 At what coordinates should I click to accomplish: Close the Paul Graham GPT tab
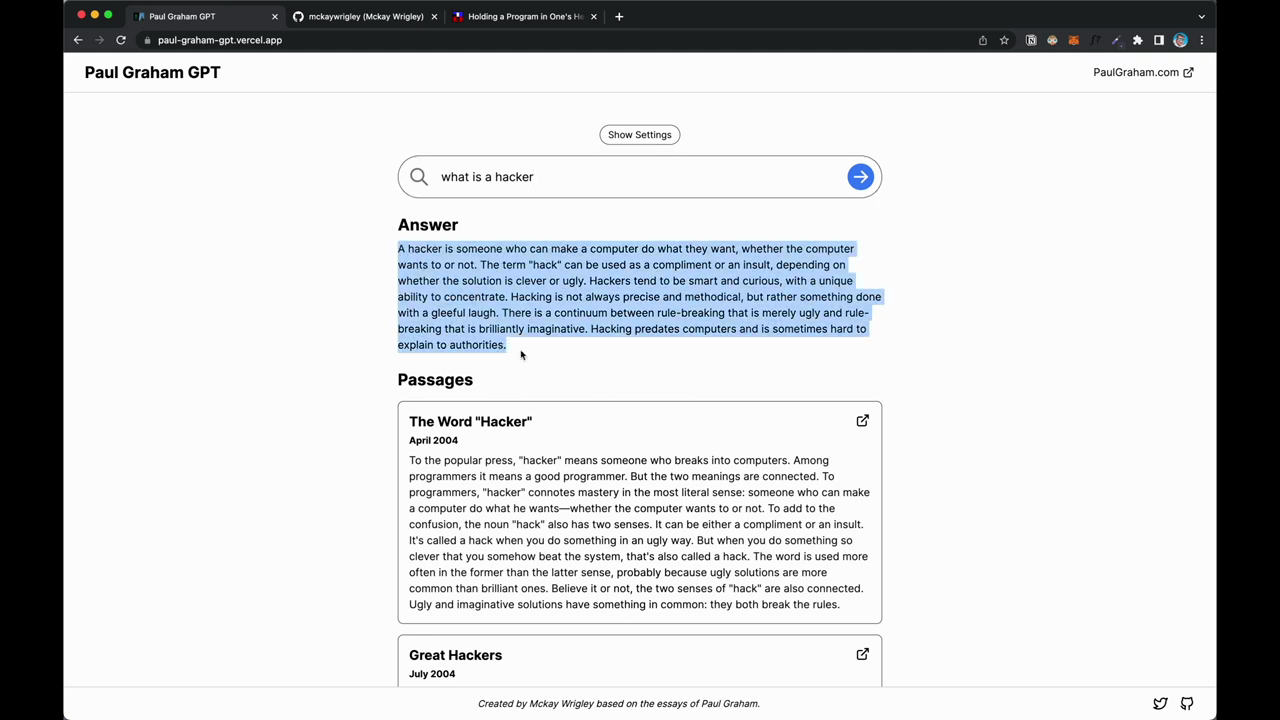pos(275,16)
